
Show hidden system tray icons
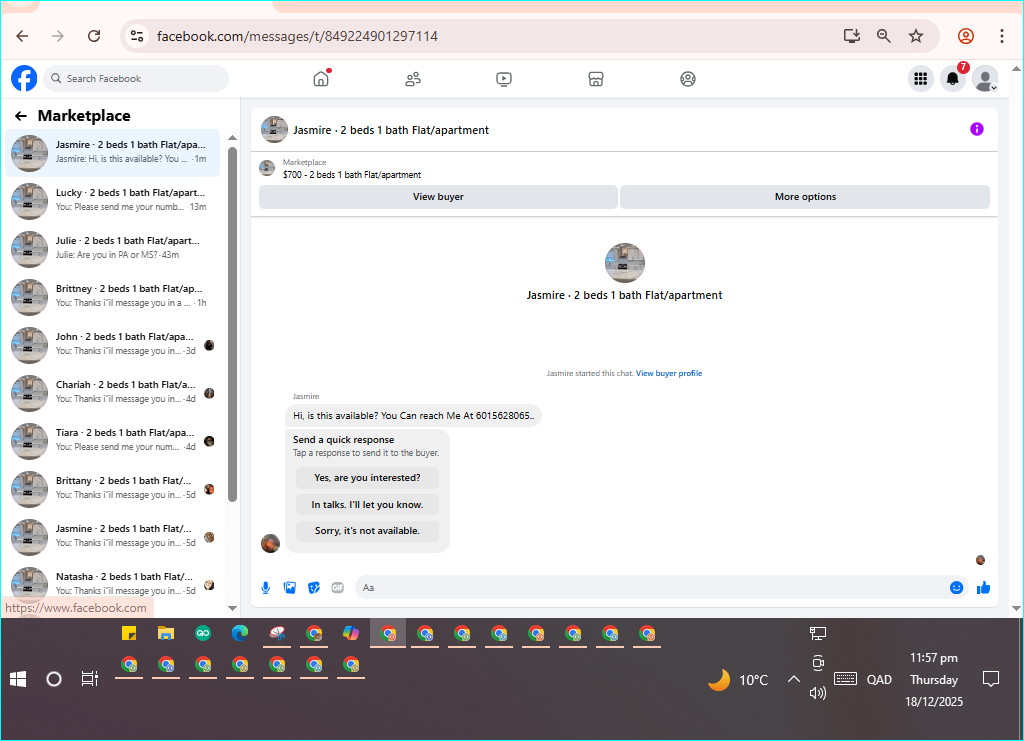[x=793, y=680]
